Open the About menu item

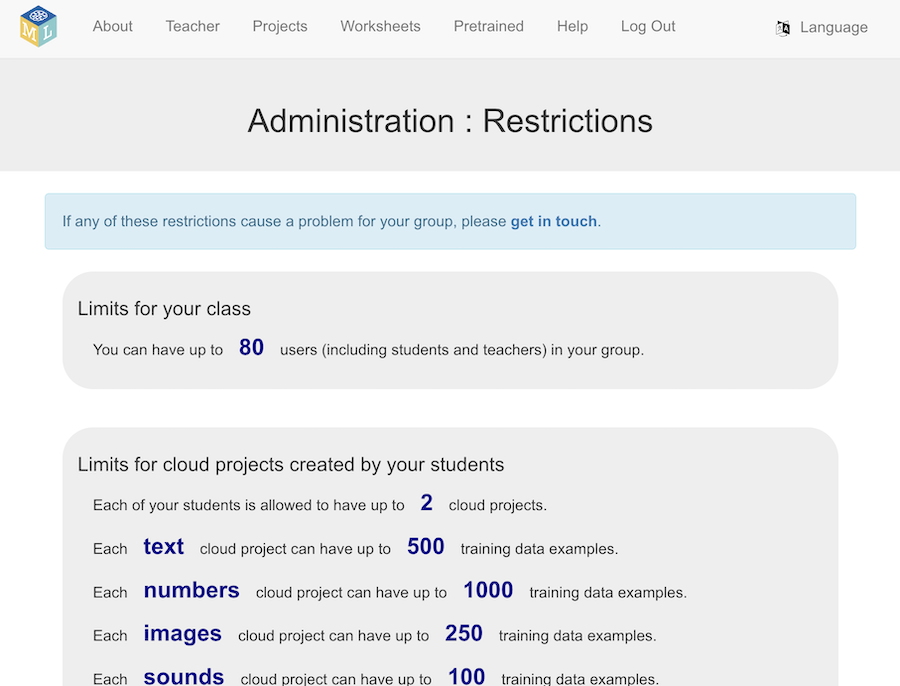pos(112,26)
